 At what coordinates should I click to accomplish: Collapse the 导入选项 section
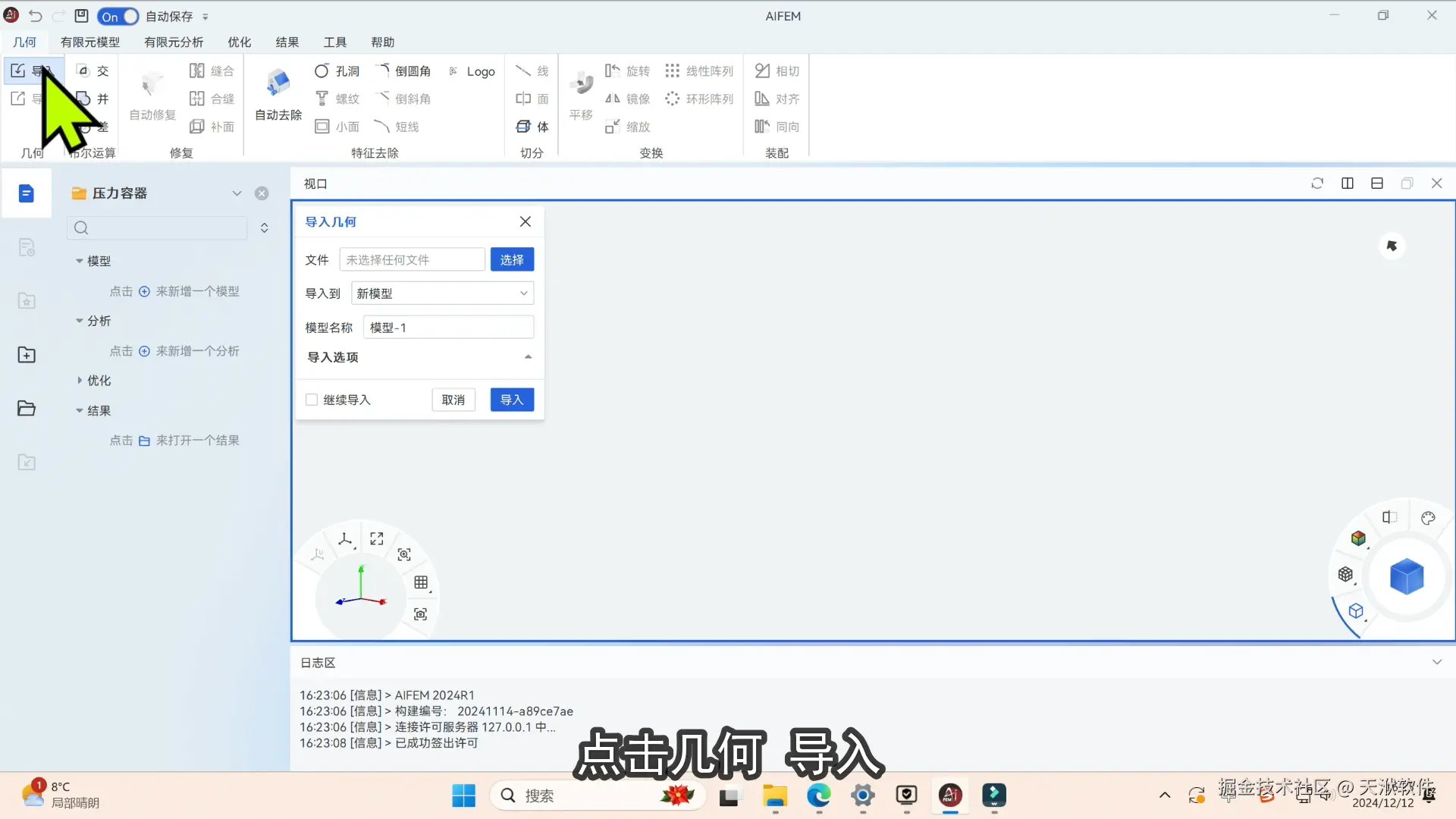528,357
